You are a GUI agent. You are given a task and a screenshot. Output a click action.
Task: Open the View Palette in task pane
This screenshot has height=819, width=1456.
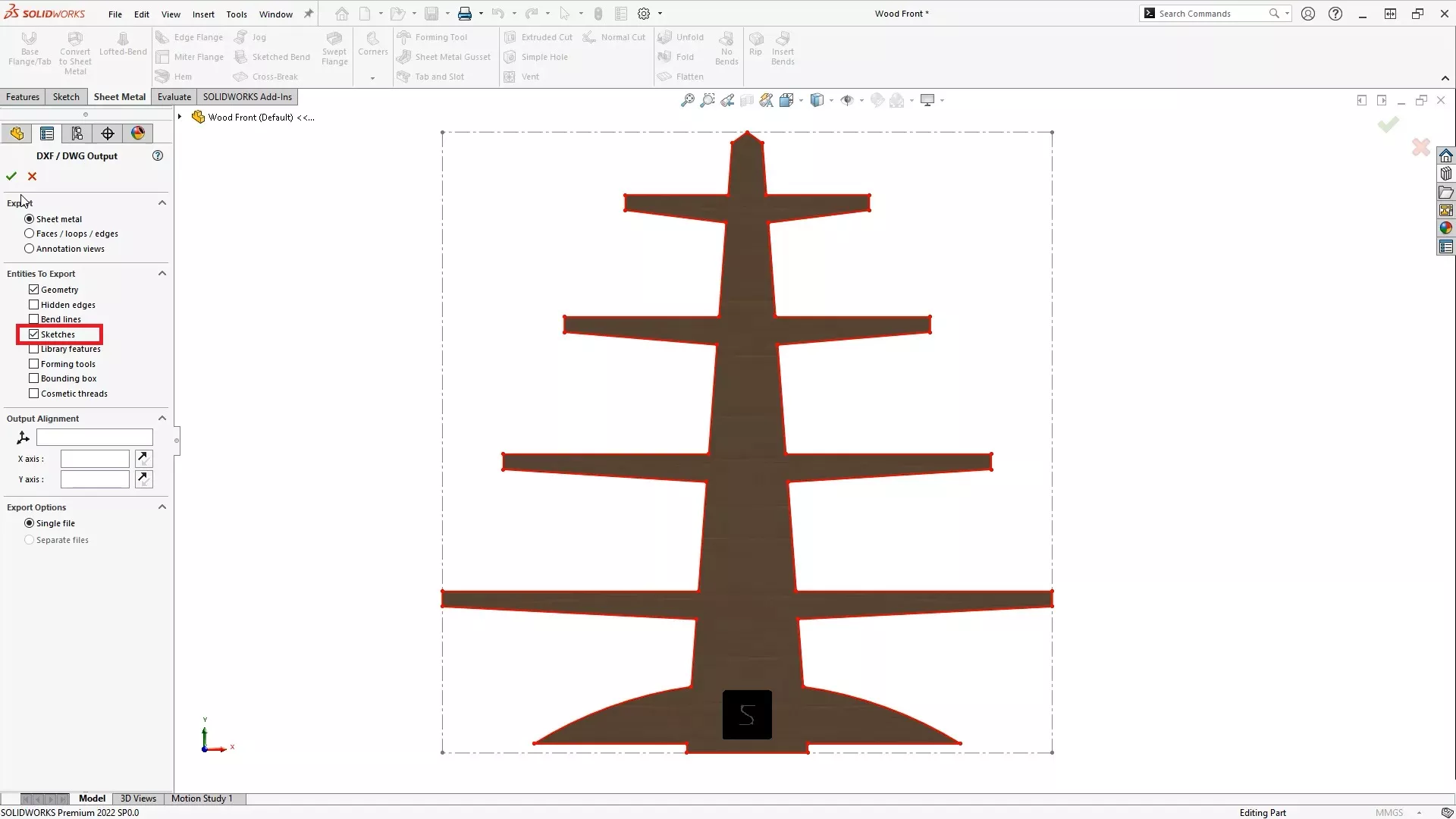1446,209
